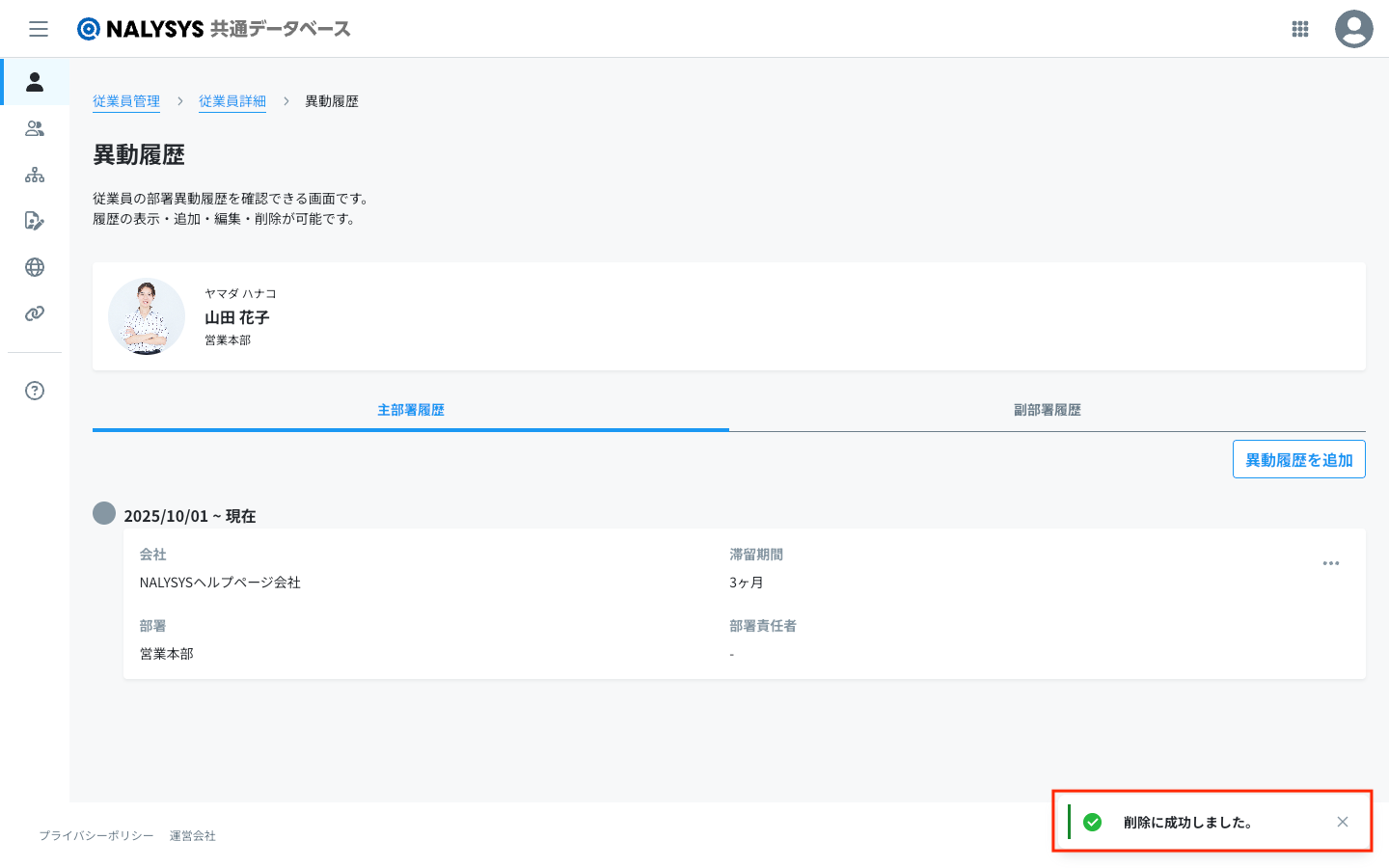This screenshot has width=1389, height=868.
Task: Open the organization chart sidebar icon
Action: (35, 175)
